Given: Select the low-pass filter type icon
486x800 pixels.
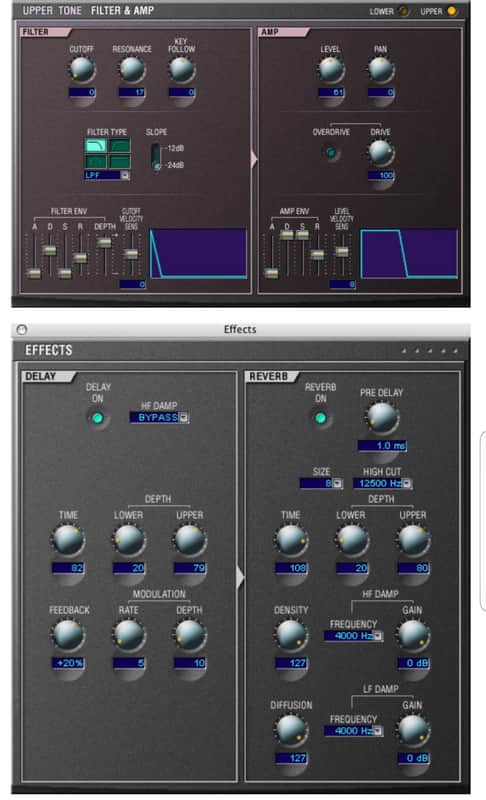Looking at the screenshot, I should (x=96, y=146).
